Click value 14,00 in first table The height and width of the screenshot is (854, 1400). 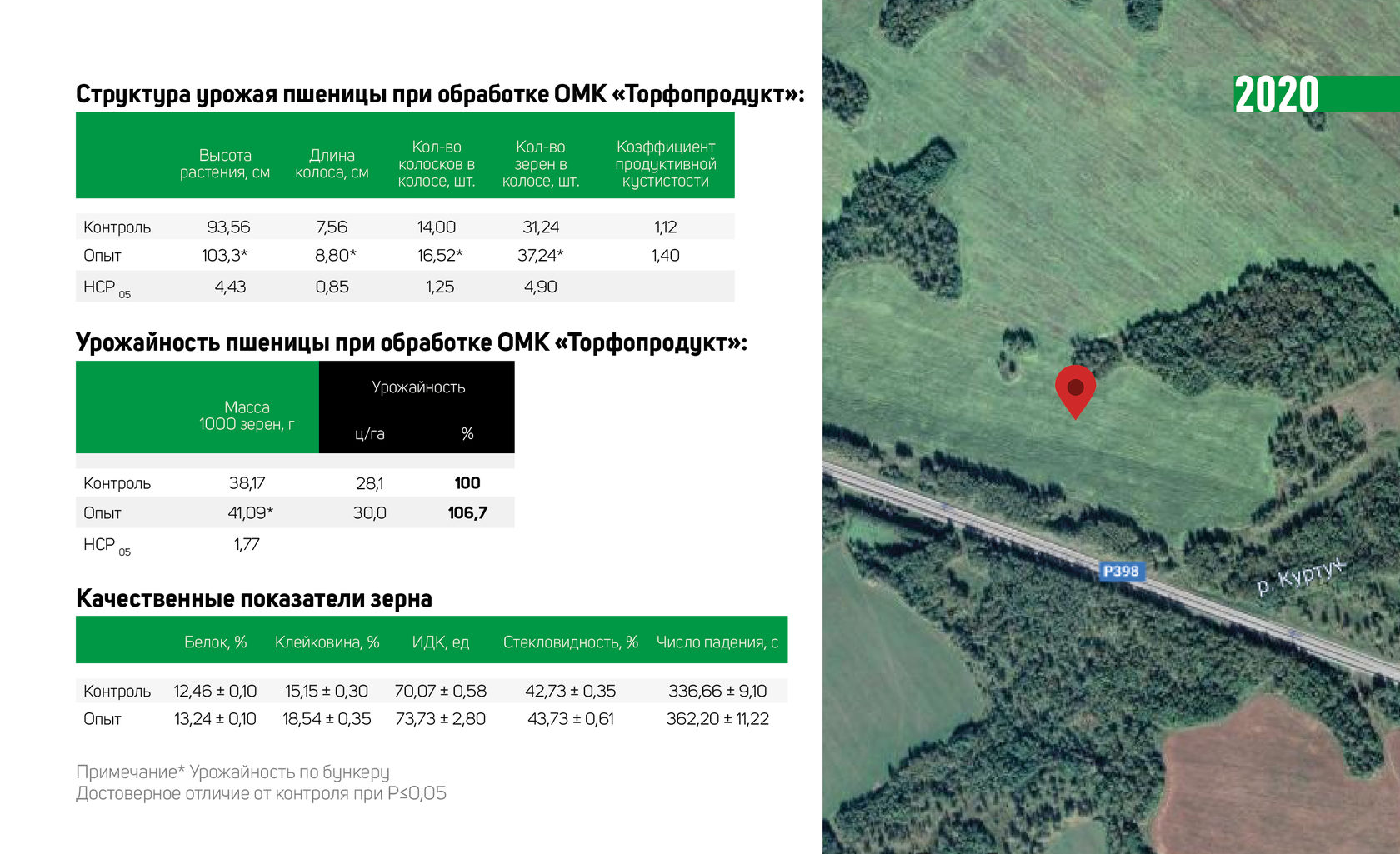tap(437, 227)
